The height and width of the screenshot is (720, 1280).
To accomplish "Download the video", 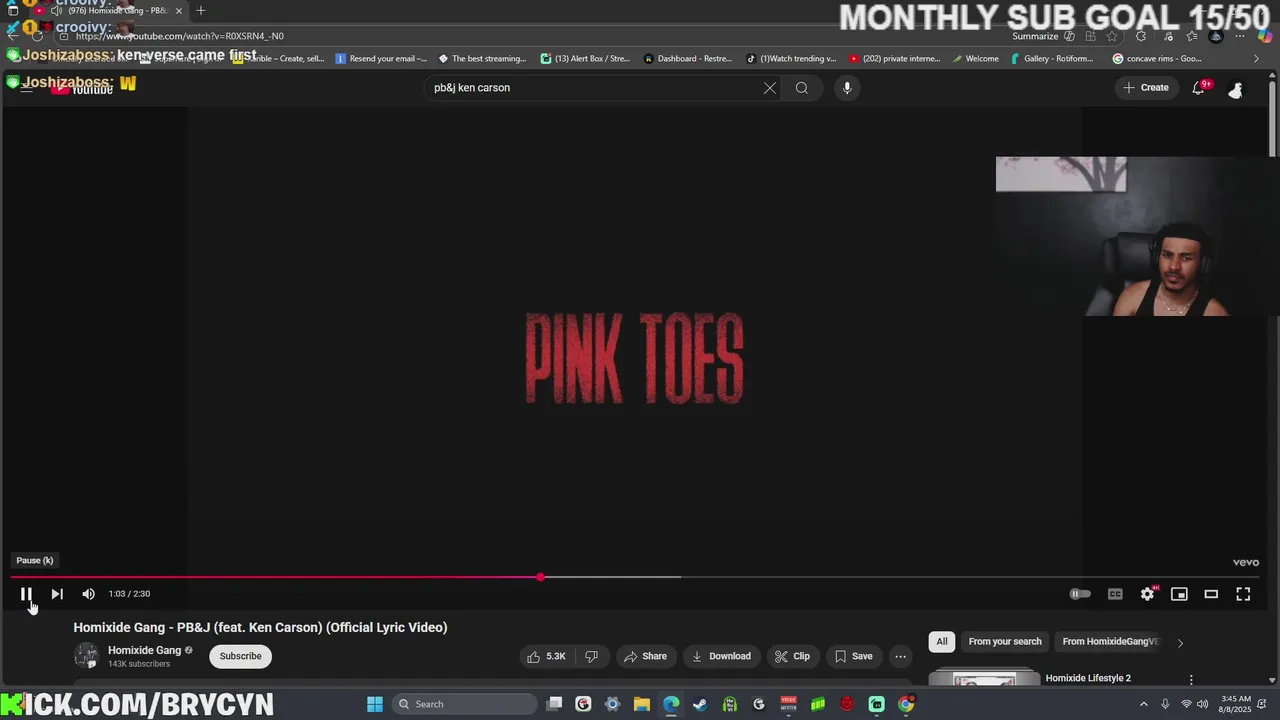I will (721, 656).
